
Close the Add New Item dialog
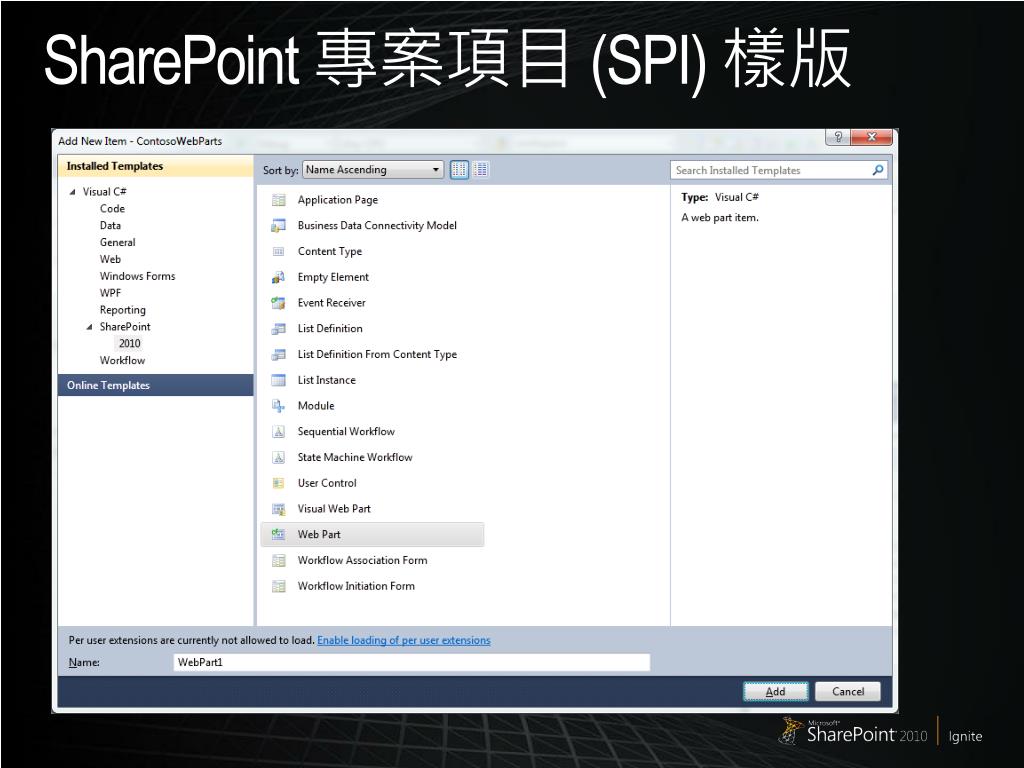tap(871, 137)
